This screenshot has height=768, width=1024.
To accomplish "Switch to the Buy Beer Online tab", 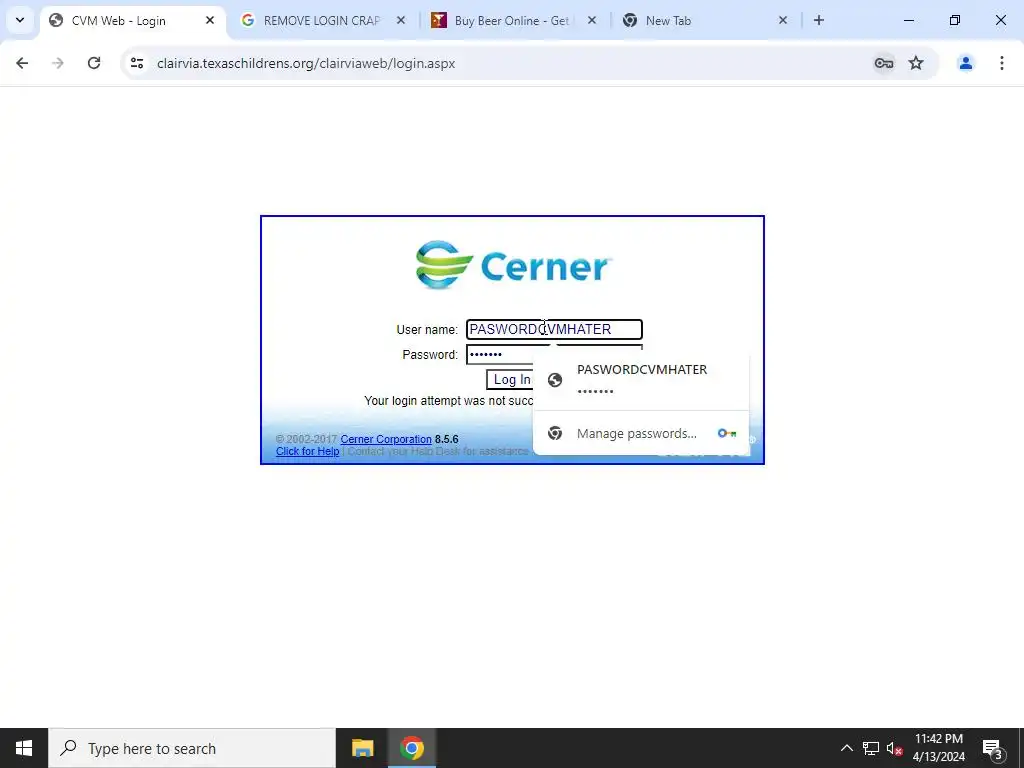I will (513, 21).
